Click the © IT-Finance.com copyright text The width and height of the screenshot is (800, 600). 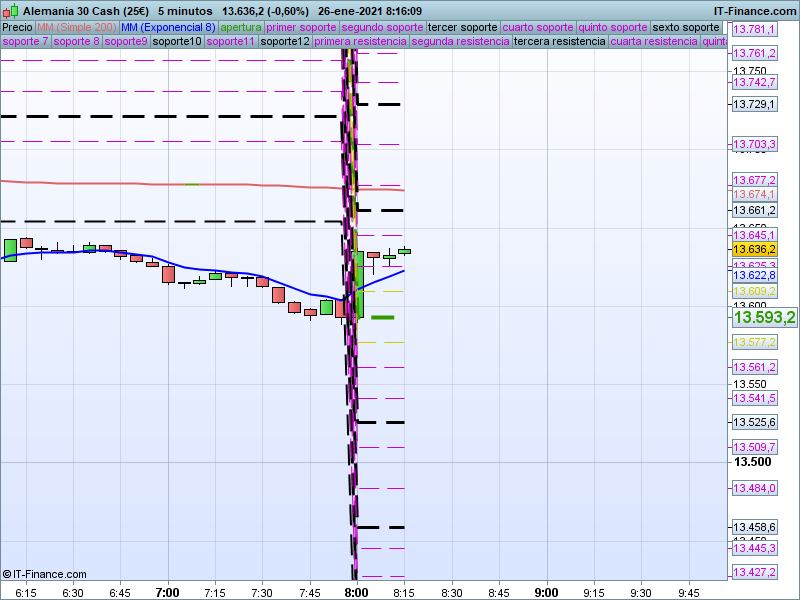pos(45,574)
